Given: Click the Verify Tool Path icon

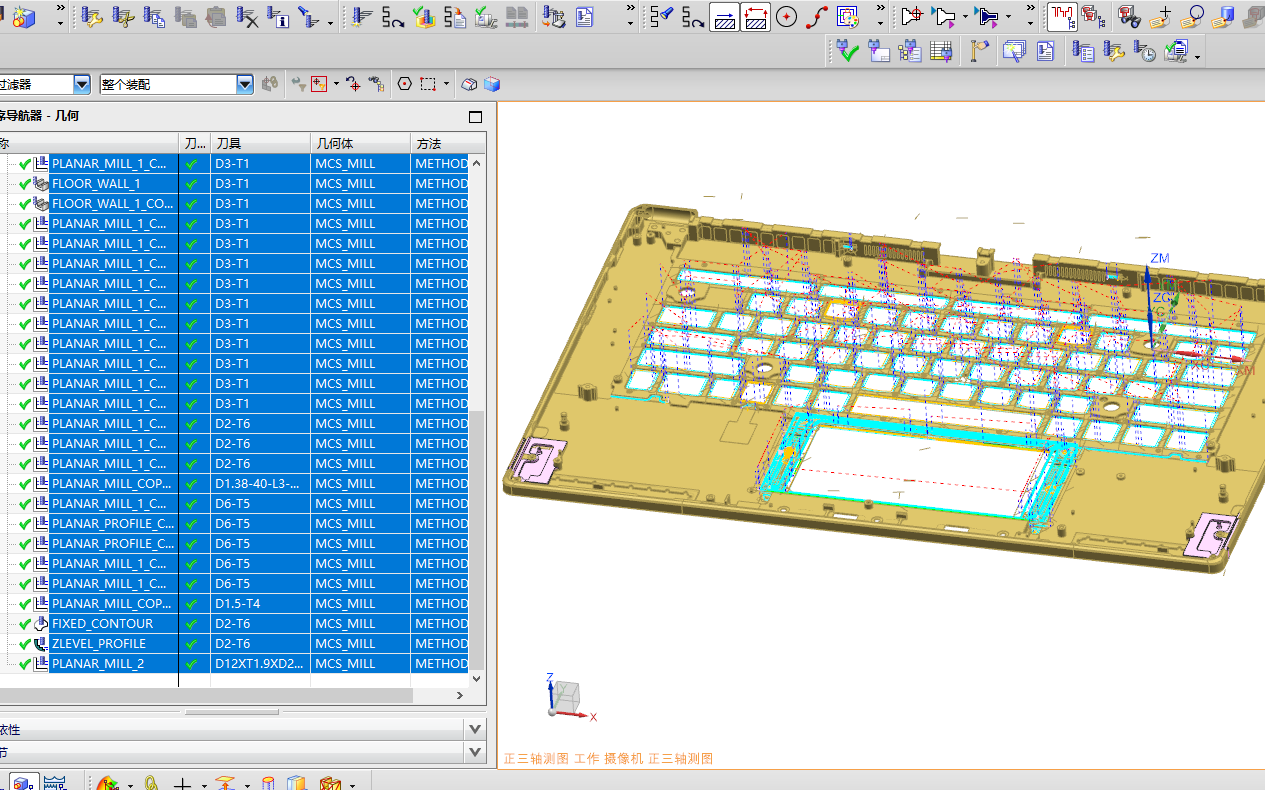Looking at the screenshot, I should coord(424,17).
